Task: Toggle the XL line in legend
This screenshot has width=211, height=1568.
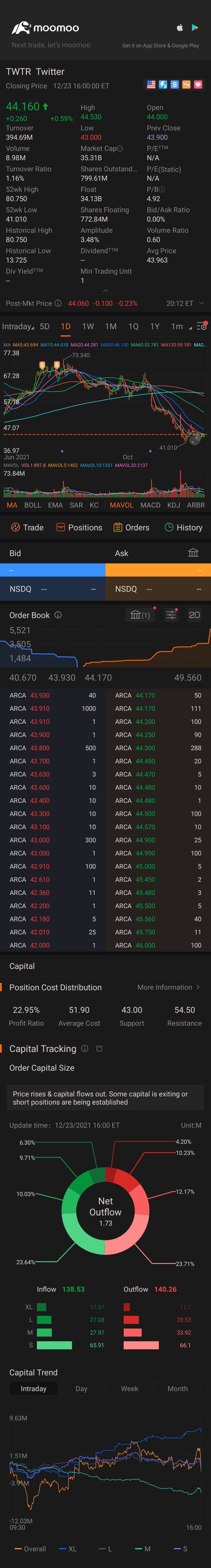Action: click(x=68, y=1548)
